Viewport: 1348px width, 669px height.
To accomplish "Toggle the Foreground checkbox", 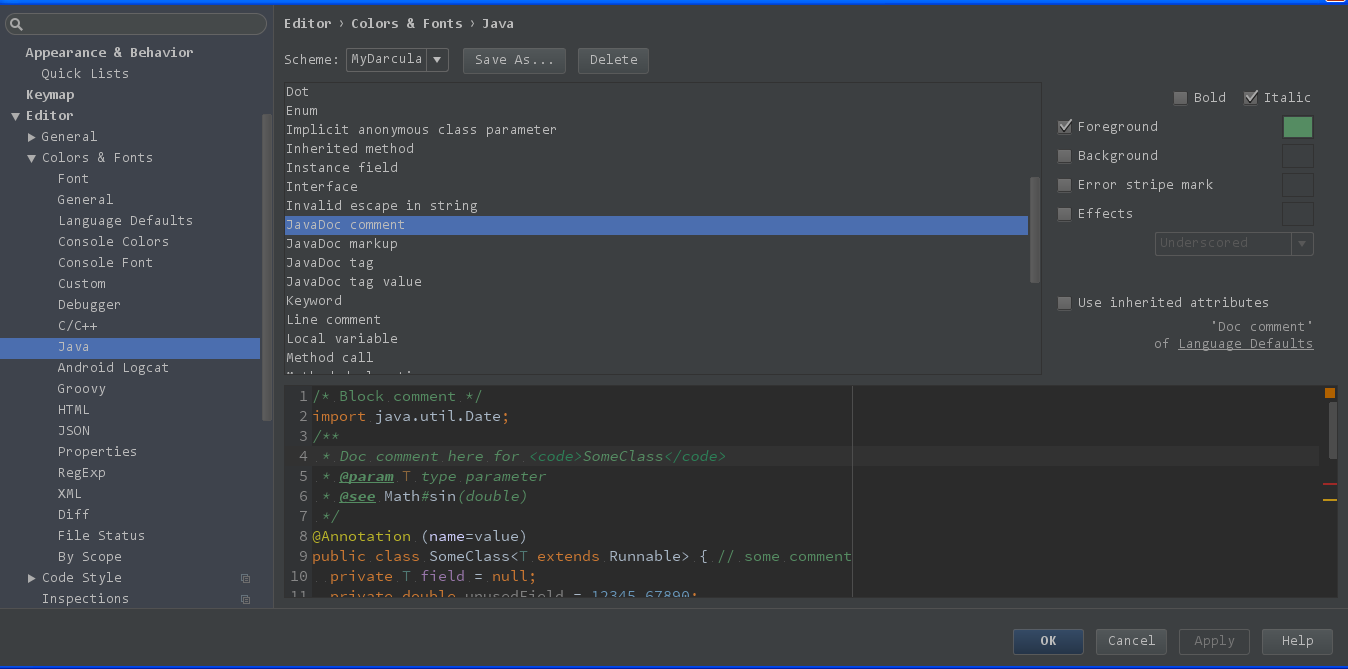I will (x=1064, y=127).
